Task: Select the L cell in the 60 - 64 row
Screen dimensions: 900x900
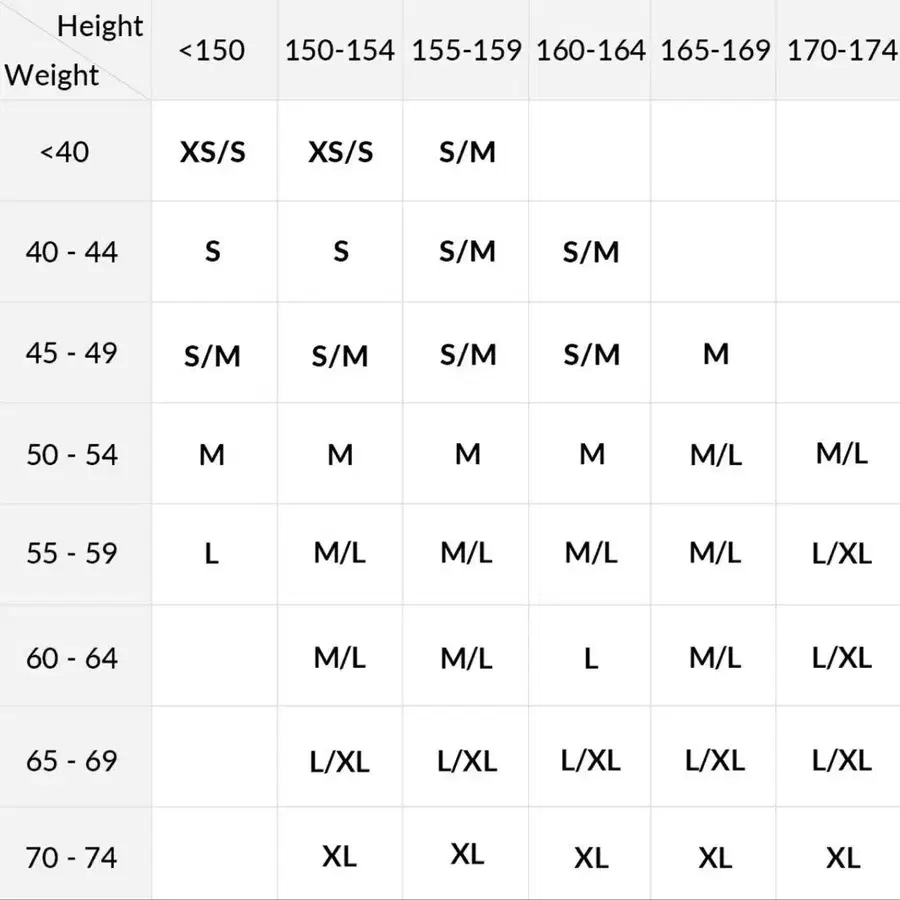Action: (591, 658)
